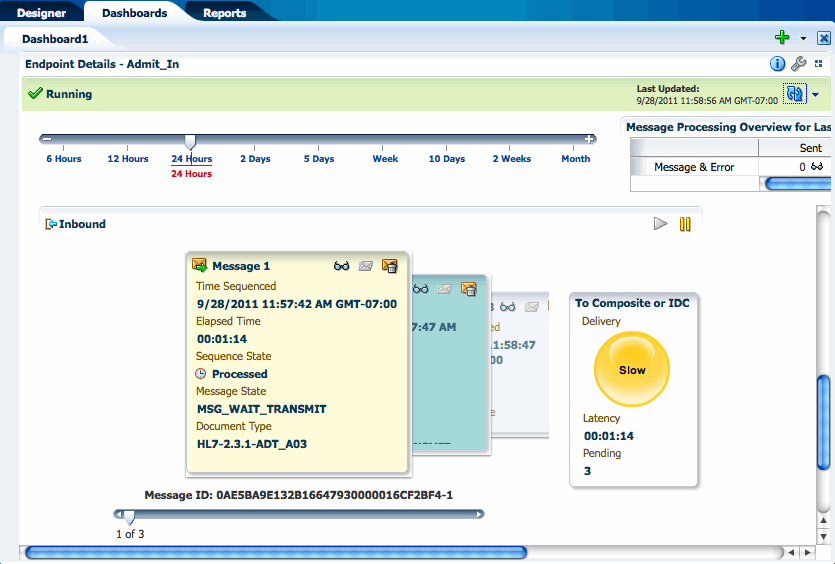Click the blue information icon
835x564 pixels.
777,64
